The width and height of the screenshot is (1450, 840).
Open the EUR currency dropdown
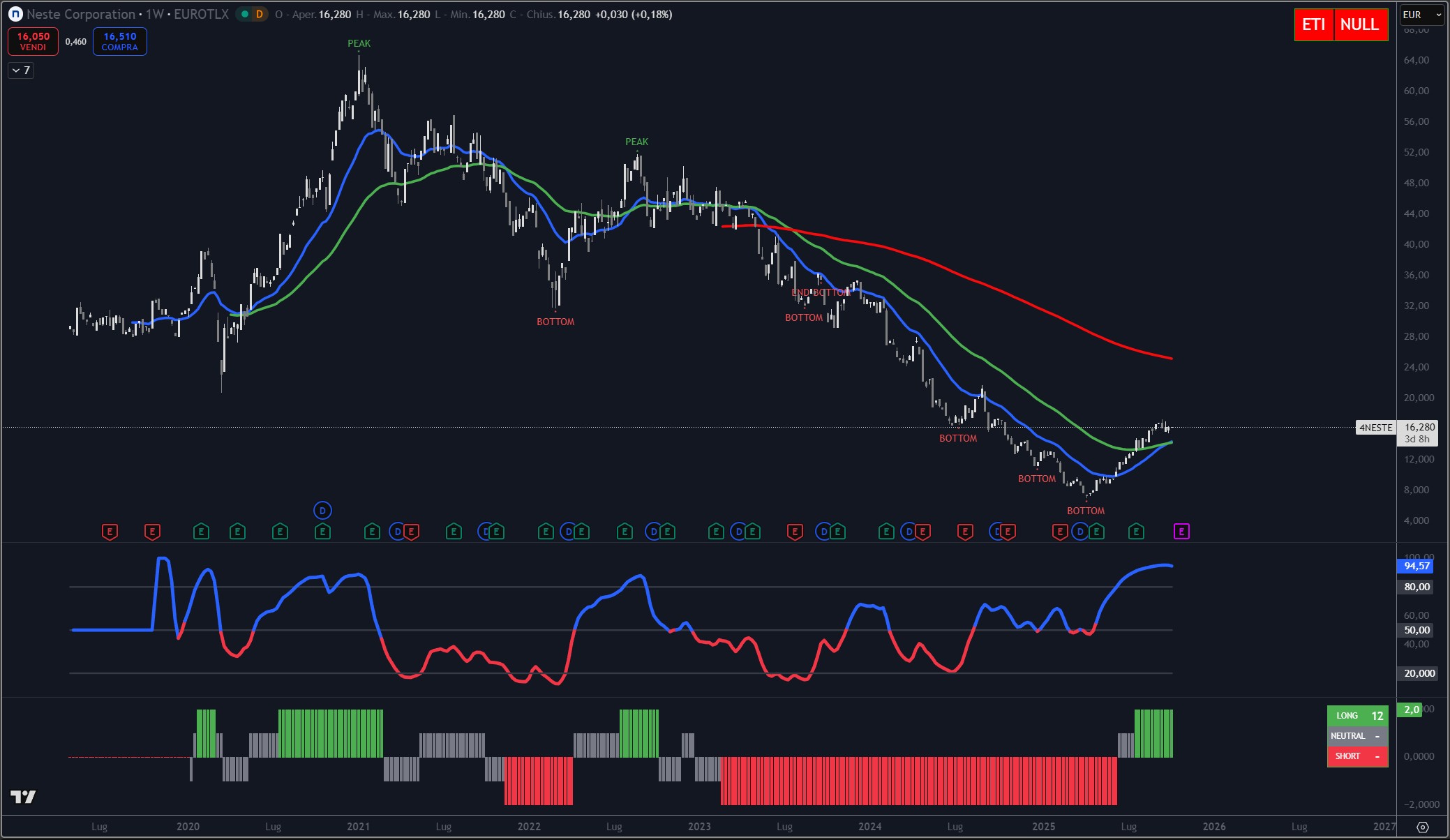(x=1421, y=15)
